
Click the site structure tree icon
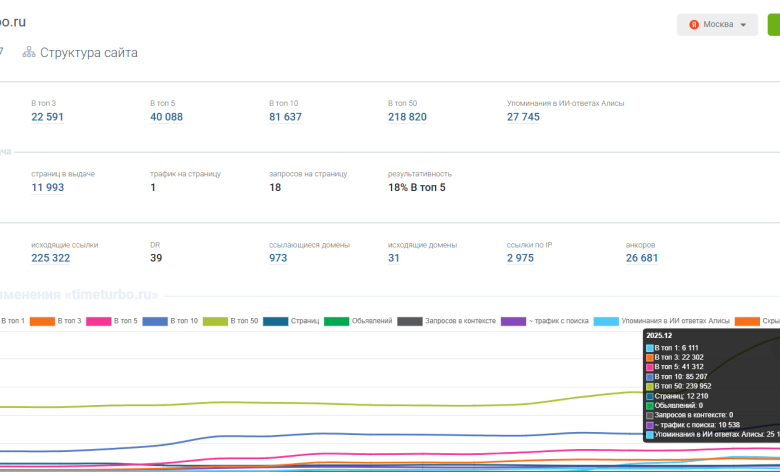point(29,52)
